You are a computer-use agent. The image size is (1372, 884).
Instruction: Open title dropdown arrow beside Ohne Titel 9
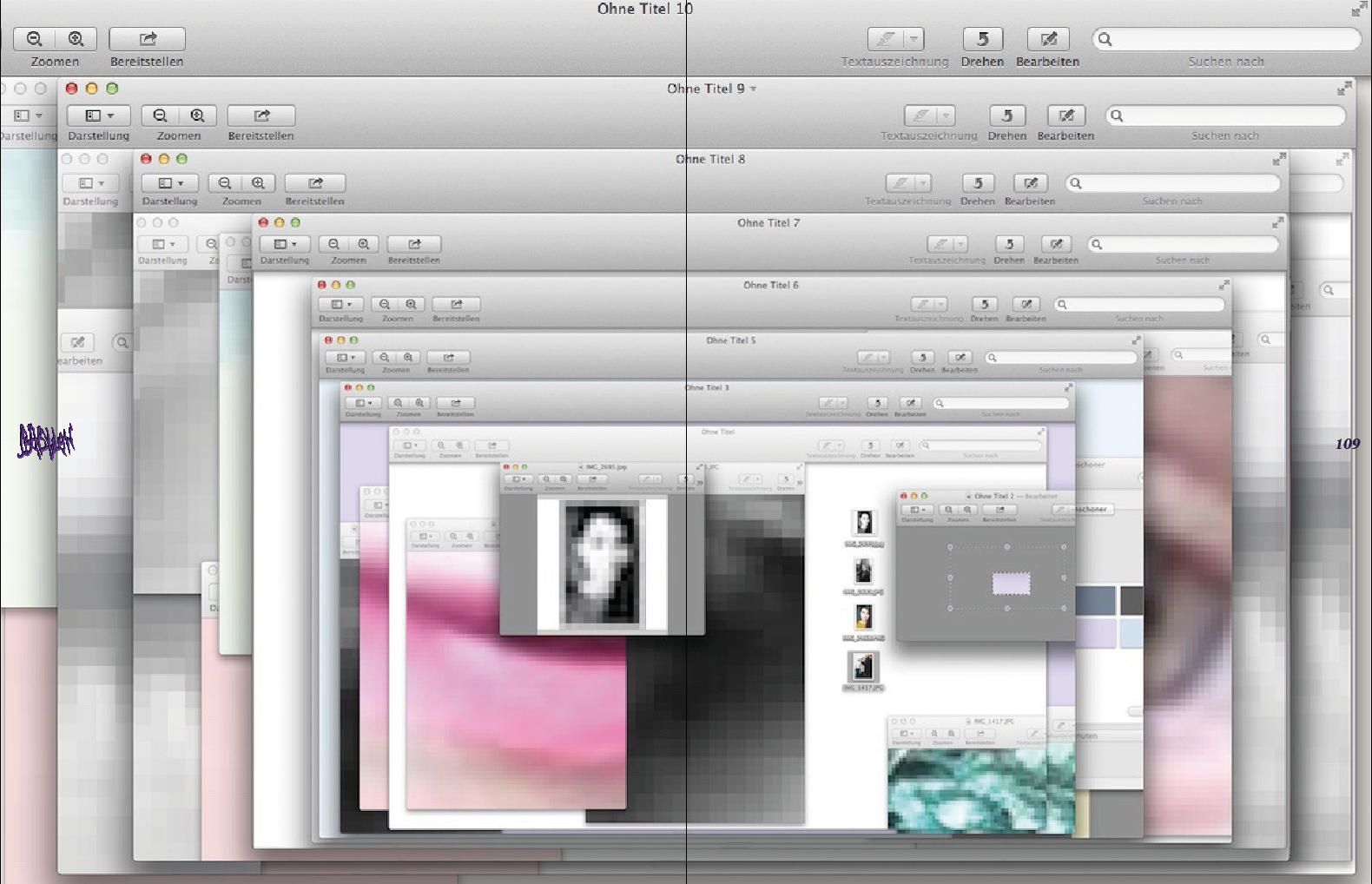(753, 89)
